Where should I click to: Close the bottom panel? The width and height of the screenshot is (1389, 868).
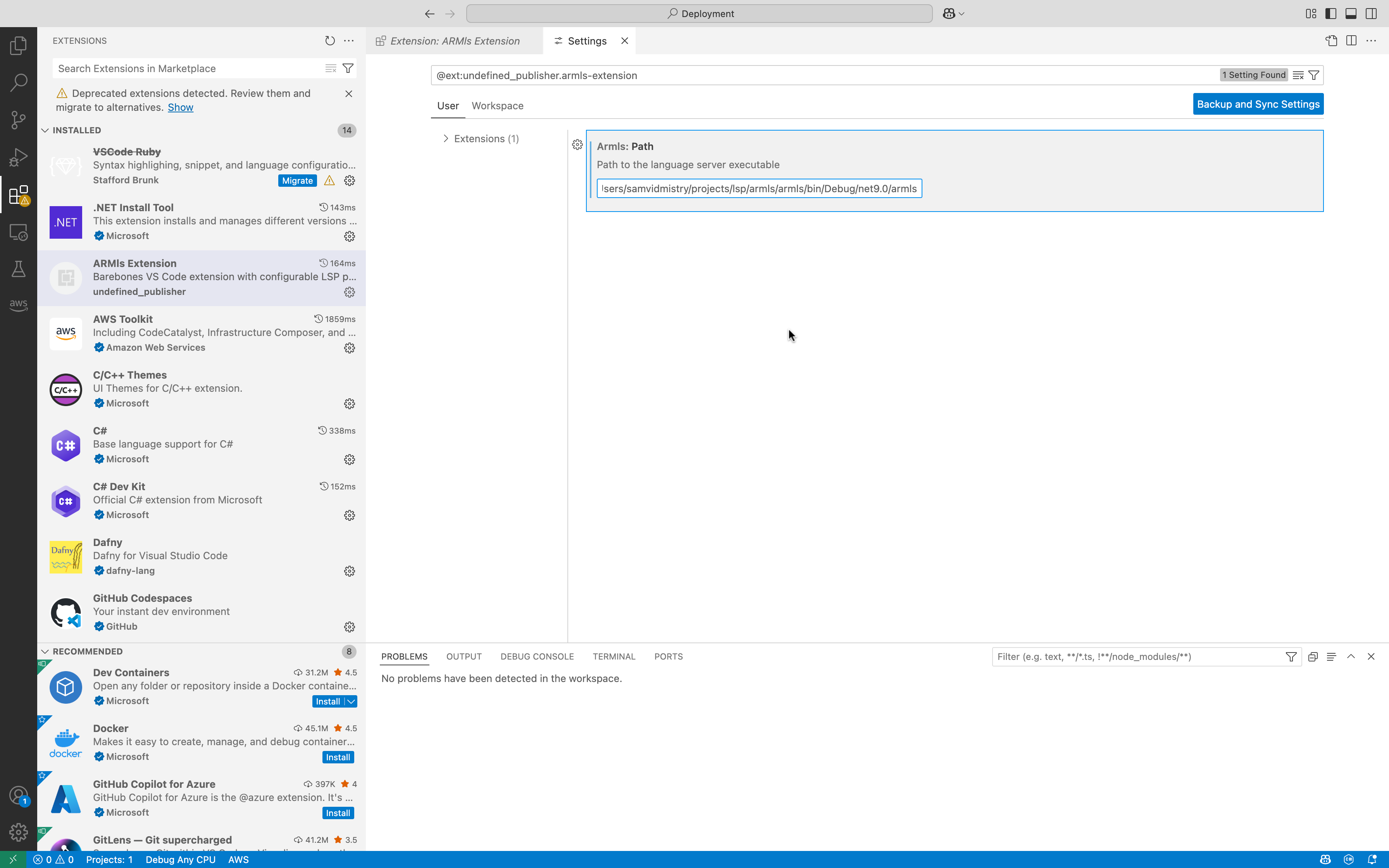[1371, 657]
